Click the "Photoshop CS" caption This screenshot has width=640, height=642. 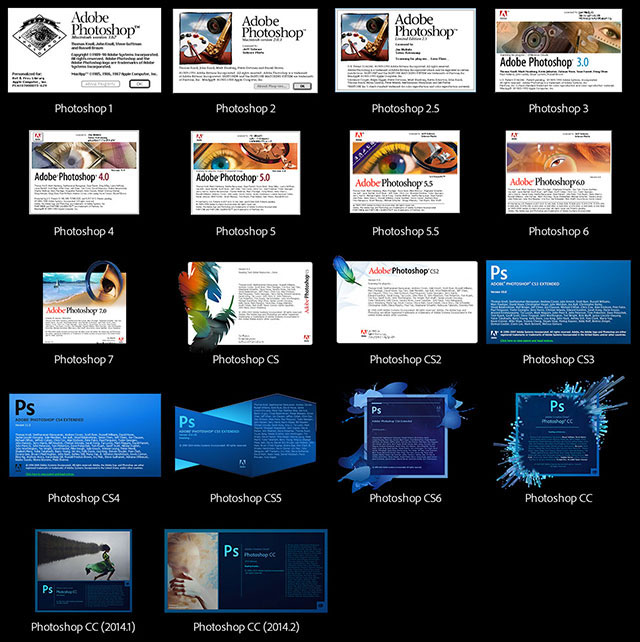tap(246, 359)
